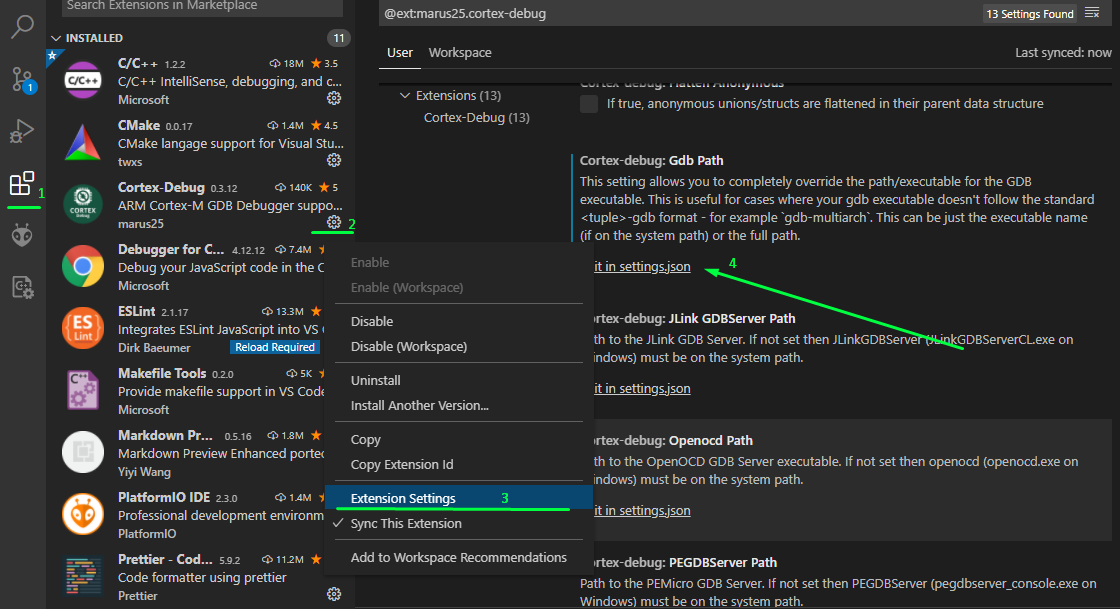Select Markdown Preview Enhanced logo
The image size is (1120, 609).
click(x=83, y=452)
